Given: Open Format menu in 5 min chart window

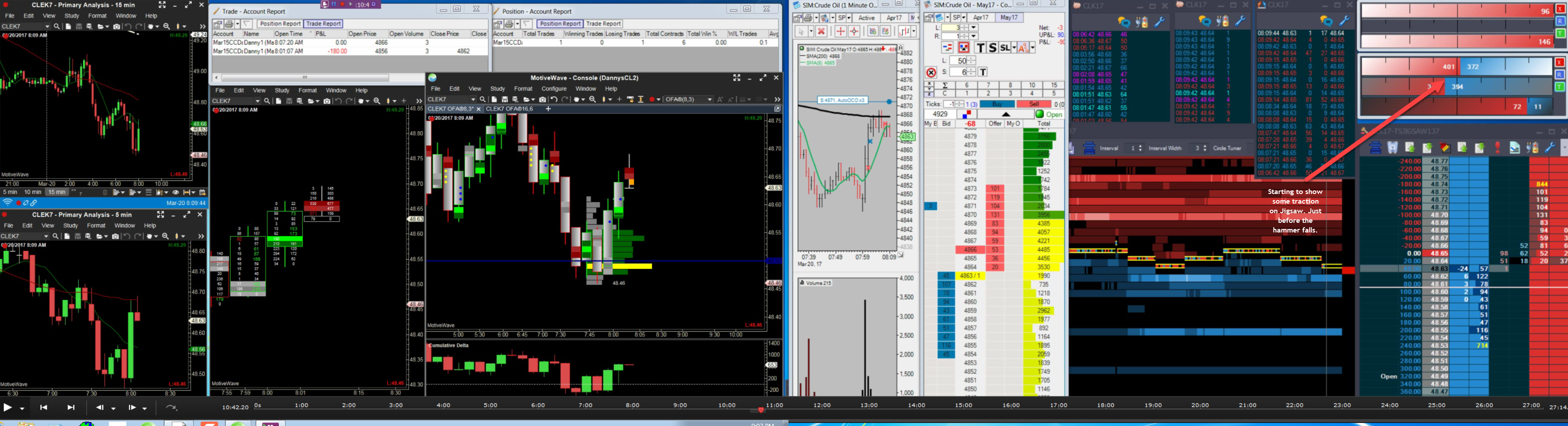Looking at the screenshot, I should [x=96, y=226].
